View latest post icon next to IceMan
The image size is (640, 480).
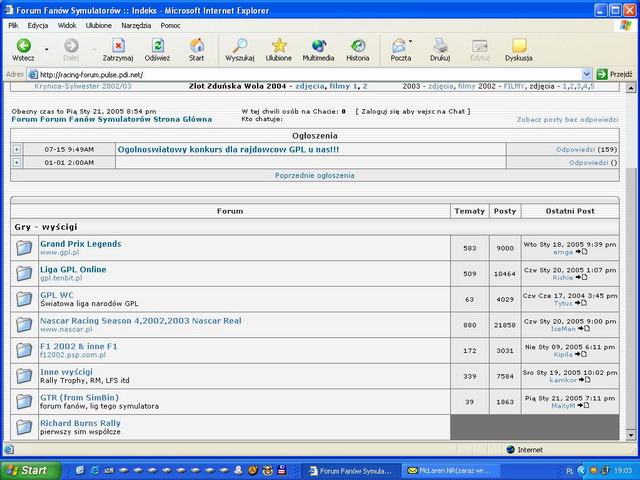(x=584, y=329)
